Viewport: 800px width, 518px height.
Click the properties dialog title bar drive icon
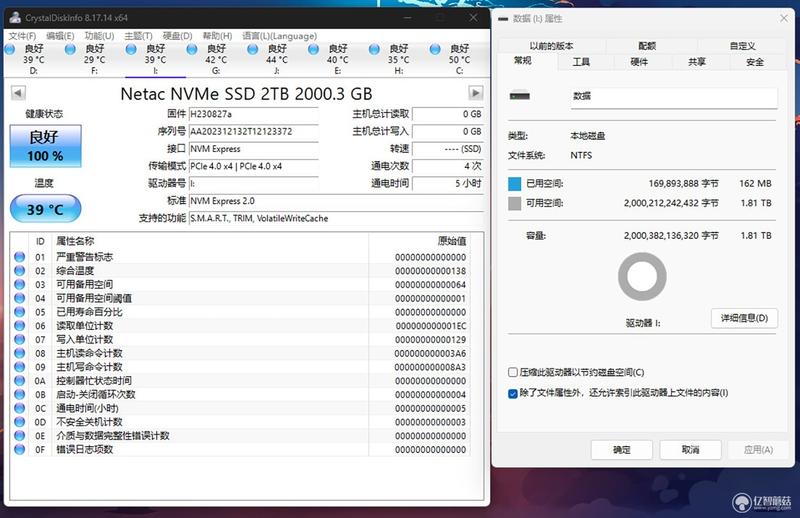[x=503, y=19]
